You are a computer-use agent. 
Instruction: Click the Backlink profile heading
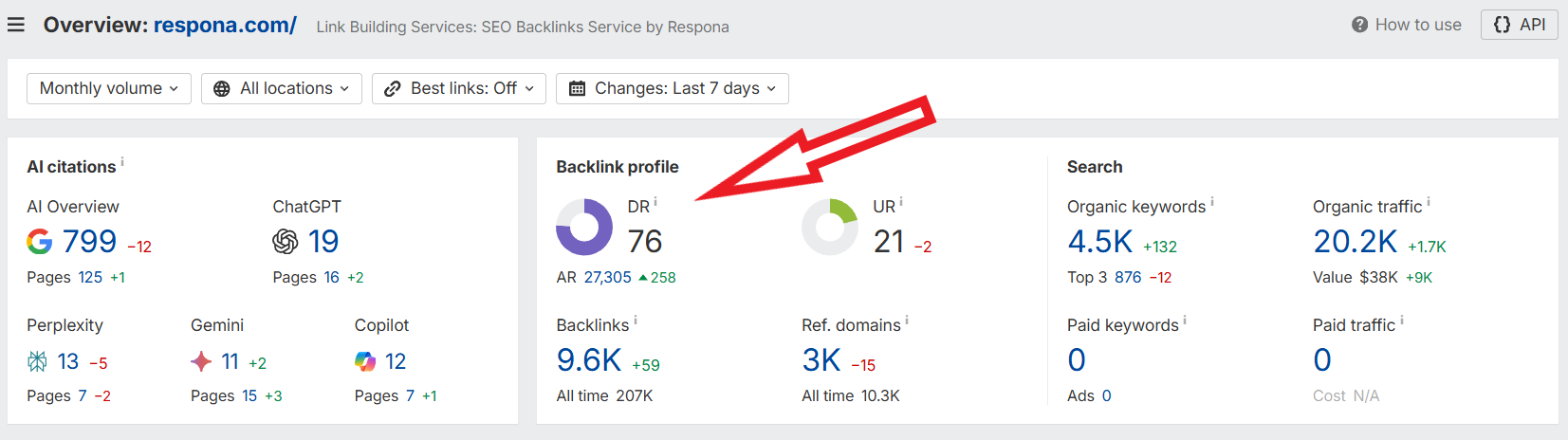pyautogui.click(x=618, y=167)
